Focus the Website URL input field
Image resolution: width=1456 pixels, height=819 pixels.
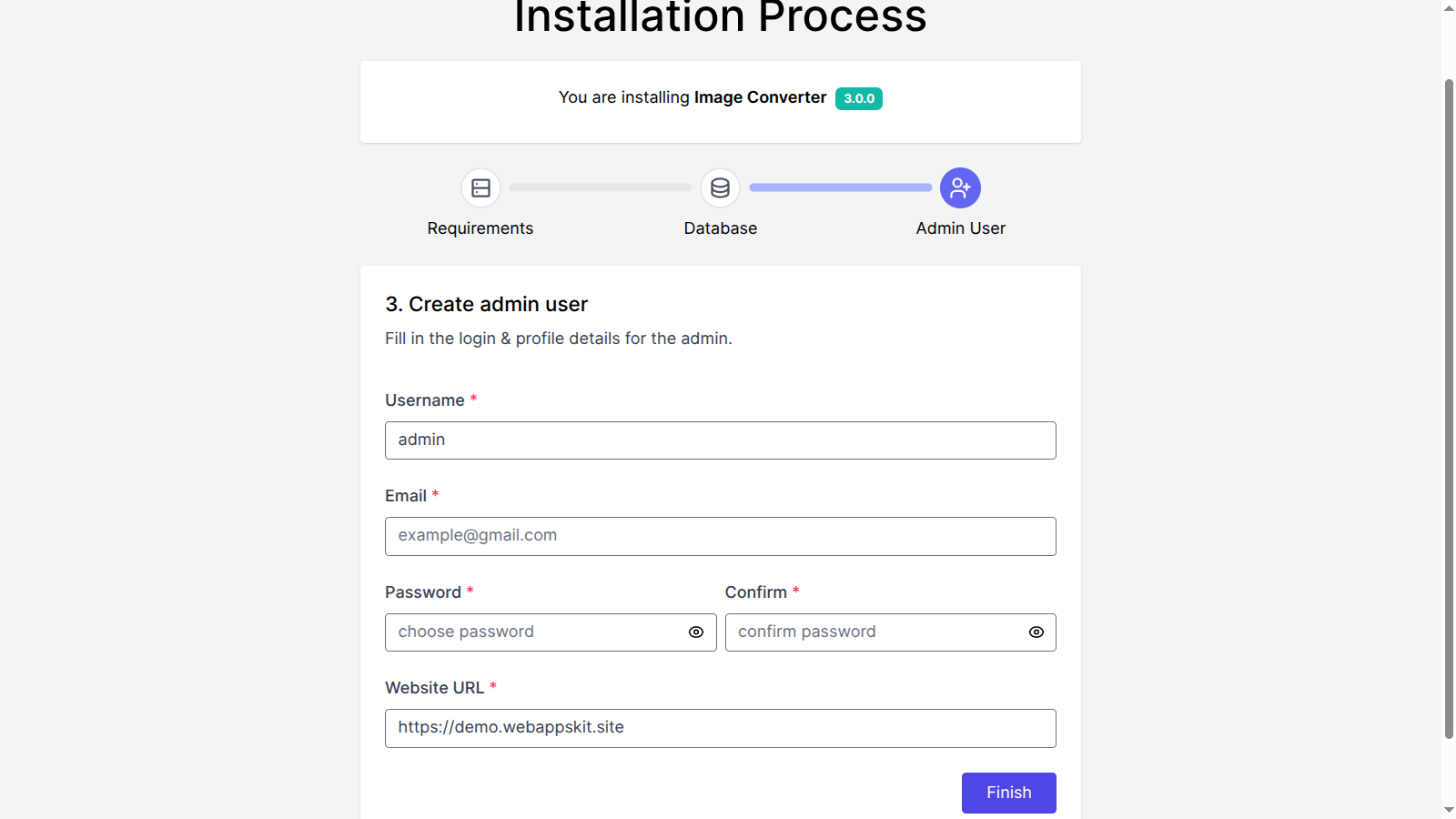tap(720, 728)
